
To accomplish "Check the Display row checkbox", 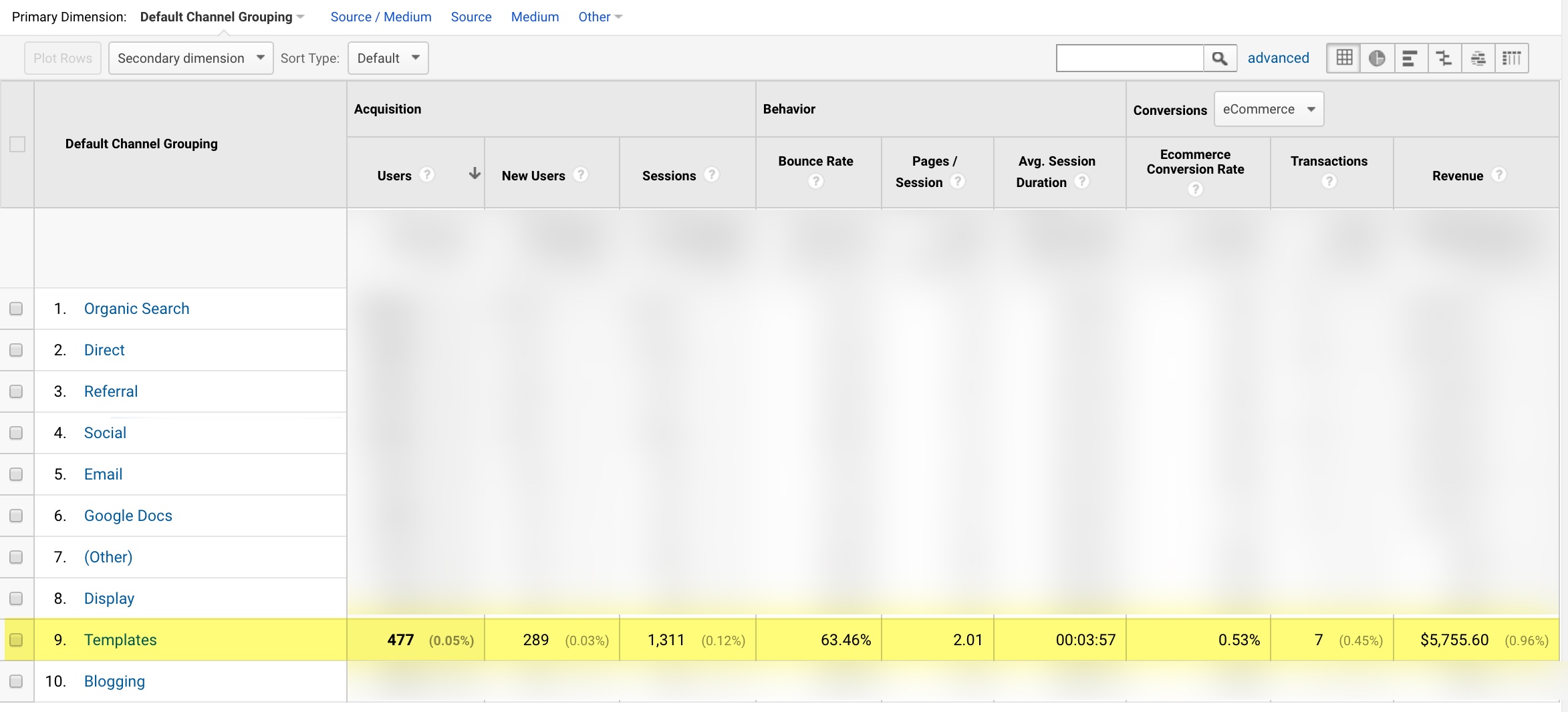I will tap(16, 598).
